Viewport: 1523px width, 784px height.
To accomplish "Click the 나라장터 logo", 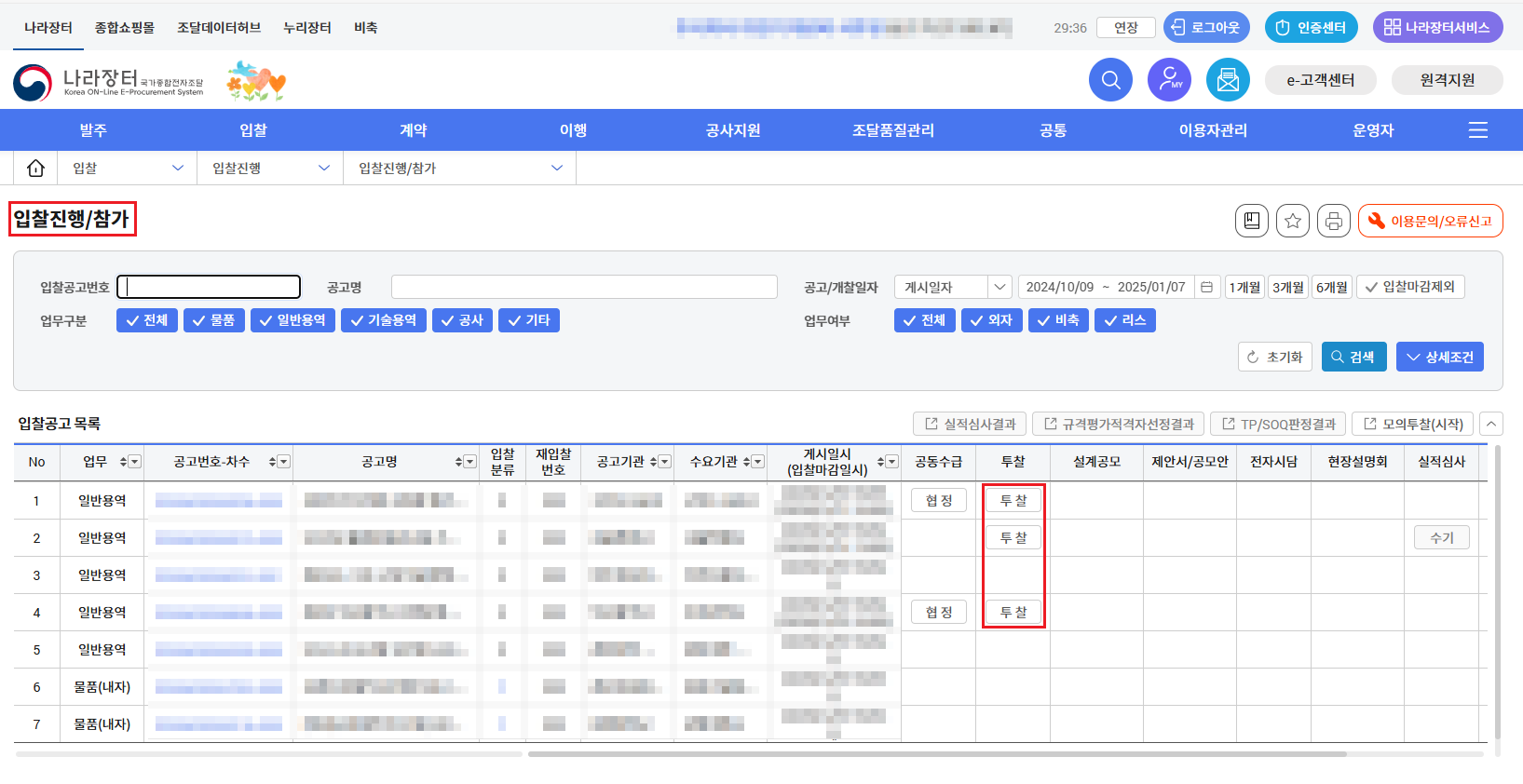I will [x=108, y=82].
